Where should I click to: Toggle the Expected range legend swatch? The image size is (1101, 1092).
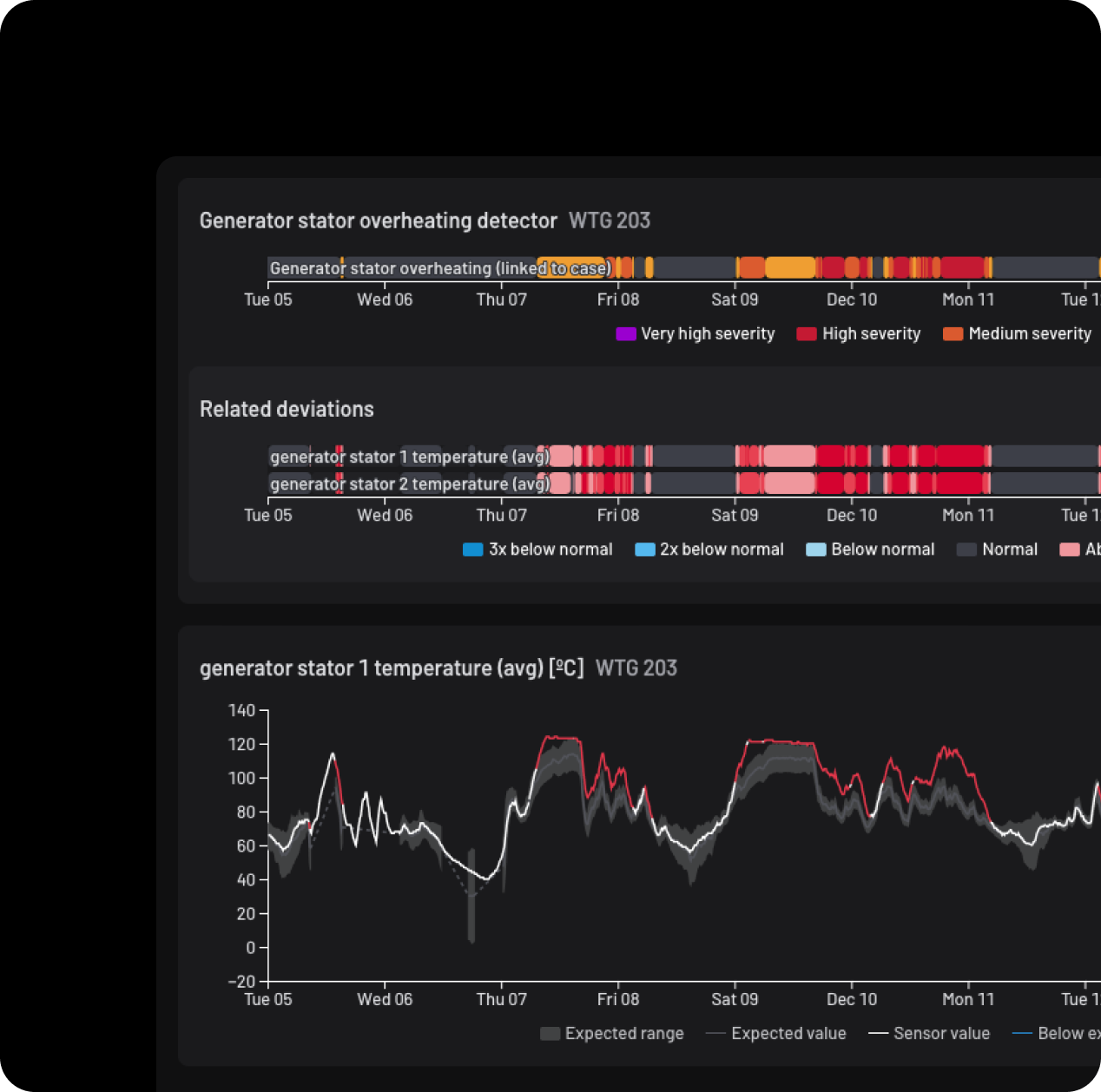click(x=550, y=1034)
